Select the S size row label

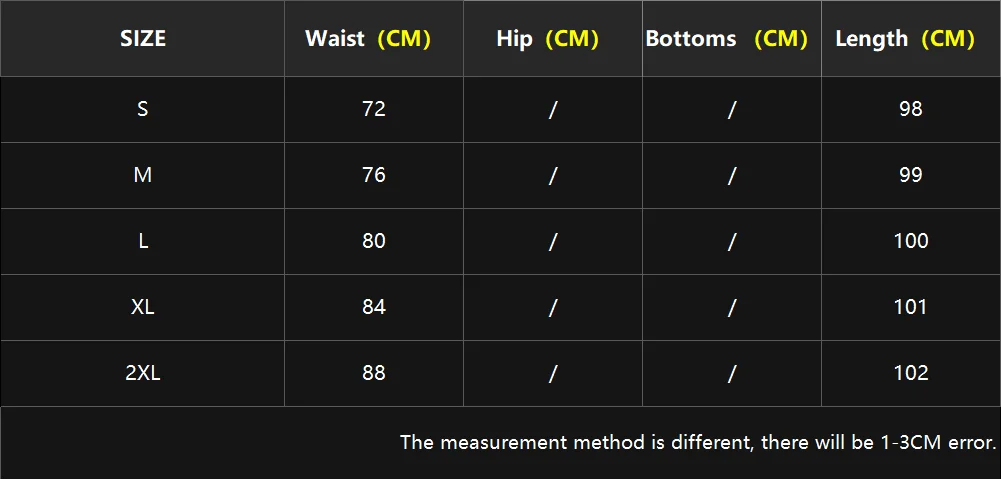click(x=143, y=109)
